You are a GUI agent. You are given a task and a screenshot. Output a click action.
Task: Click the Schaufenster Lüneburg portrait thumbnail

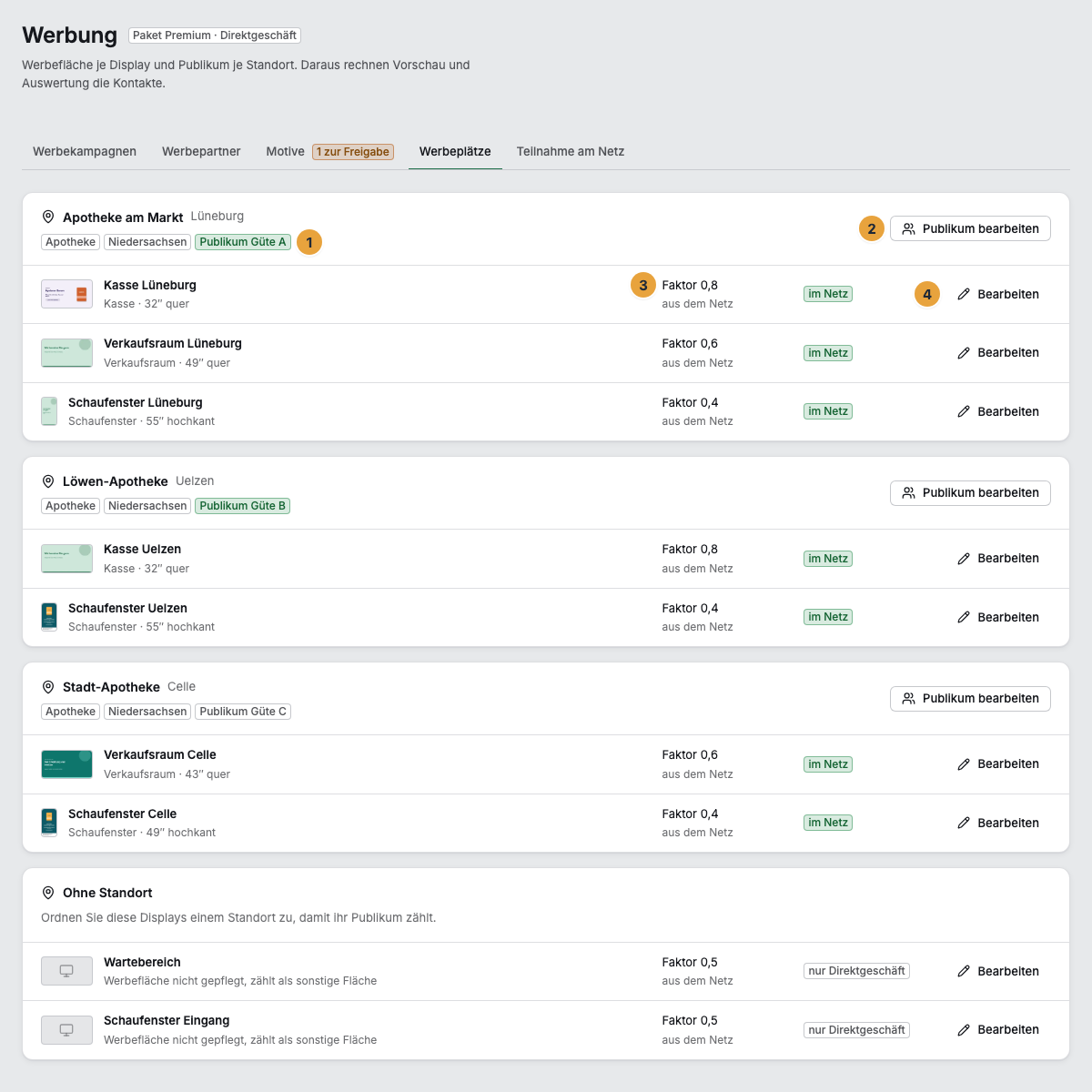[x=49, y=411]
